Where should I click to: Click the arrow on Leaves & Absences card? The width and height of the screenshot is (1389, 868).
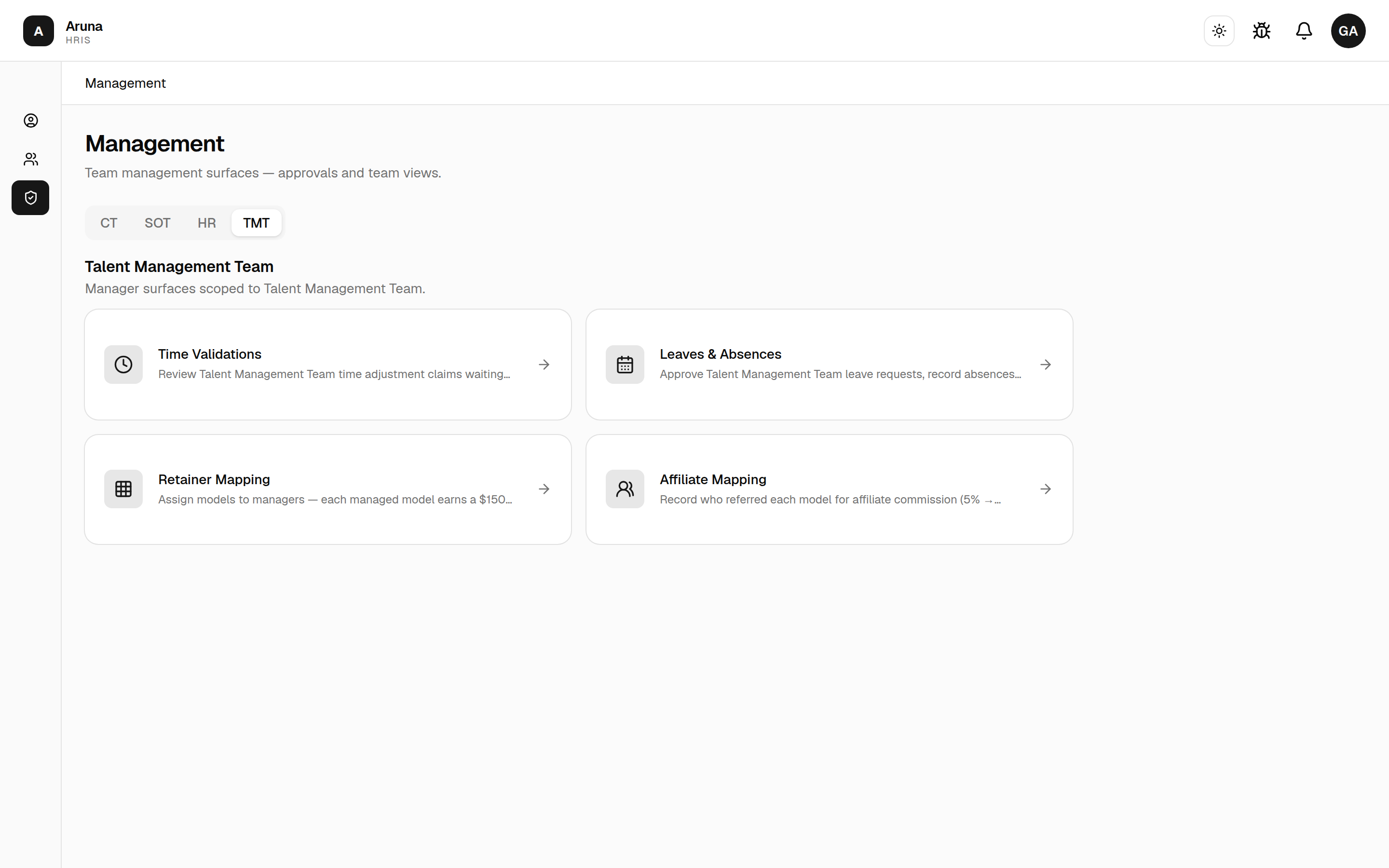1046,365
